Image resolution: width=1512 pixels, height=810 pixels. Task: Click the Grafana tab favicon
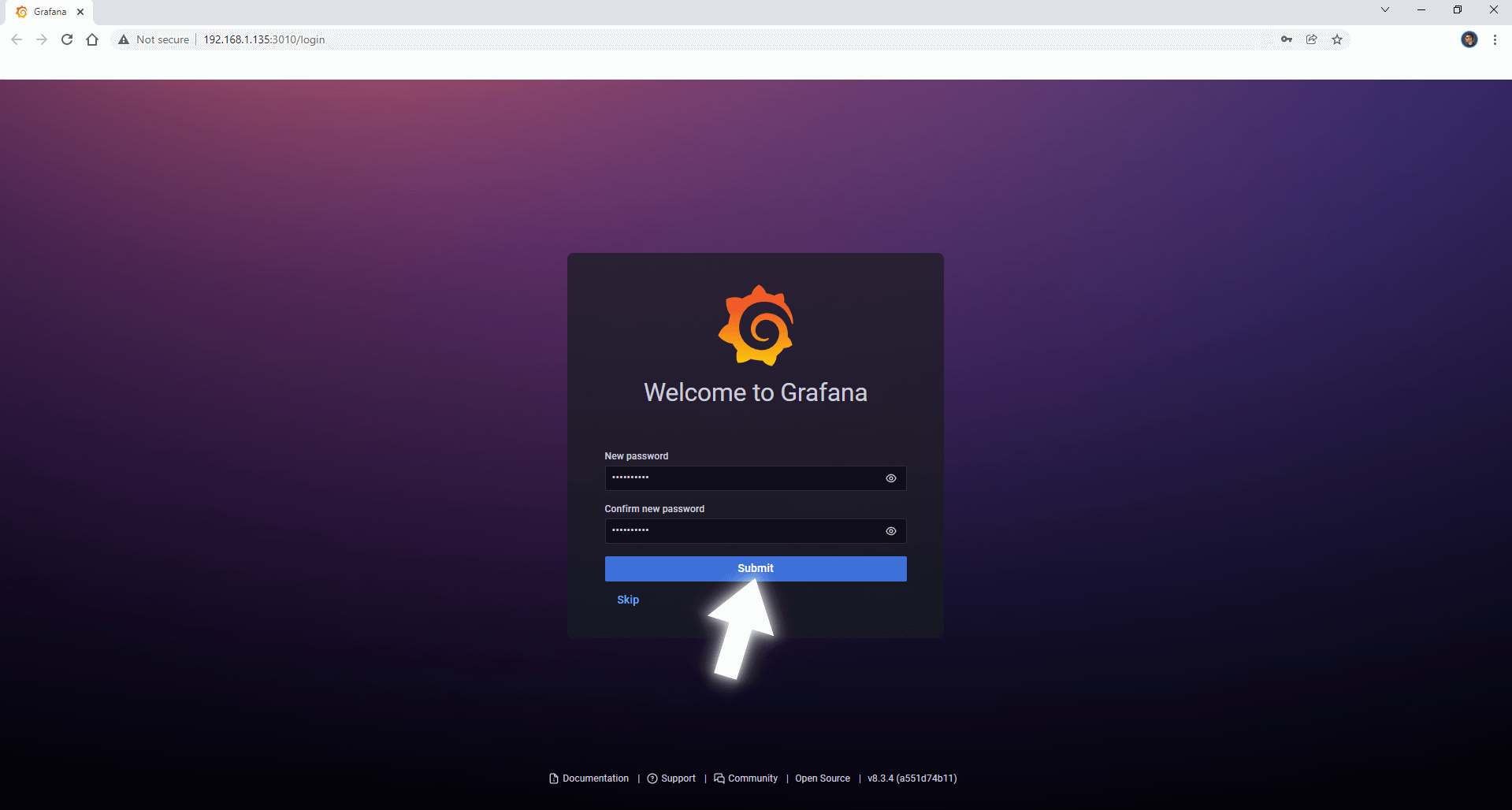point(21,12)
